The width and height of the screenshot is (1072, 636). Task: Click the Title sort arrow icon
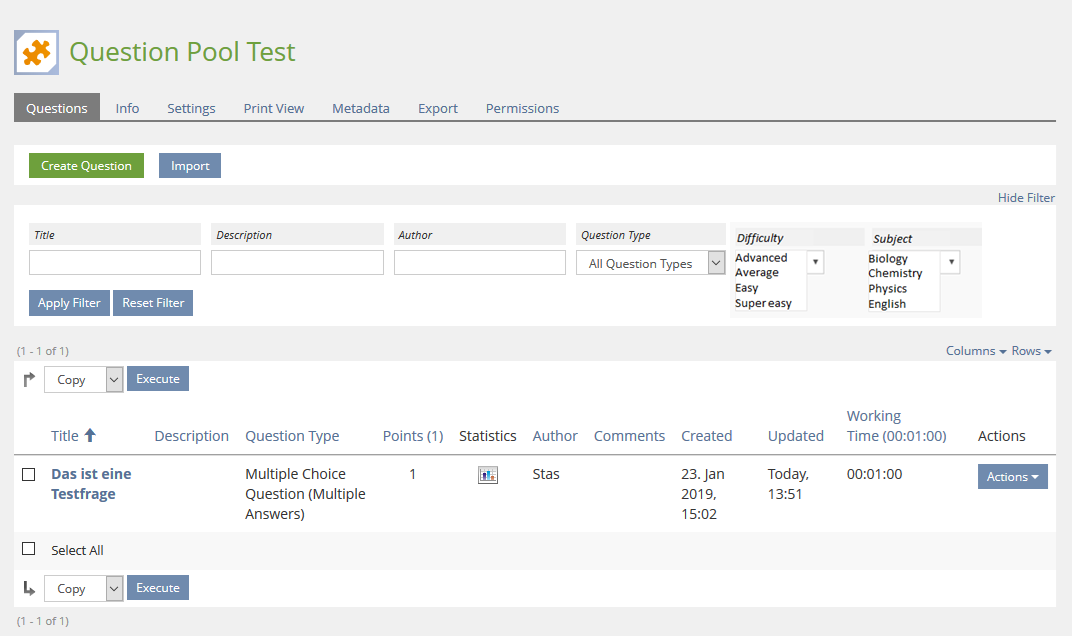90,435
